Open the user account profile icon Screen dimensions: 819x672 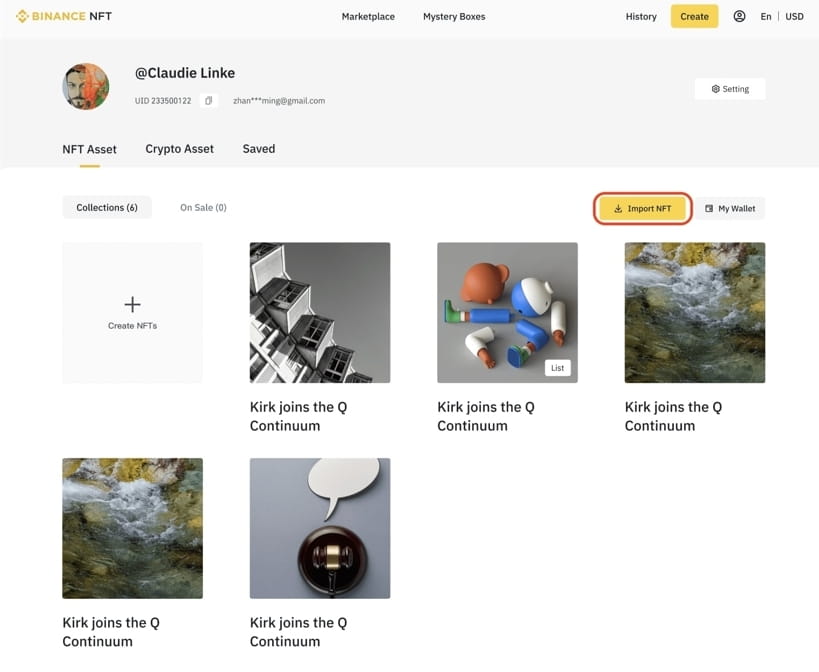(739, 16)
